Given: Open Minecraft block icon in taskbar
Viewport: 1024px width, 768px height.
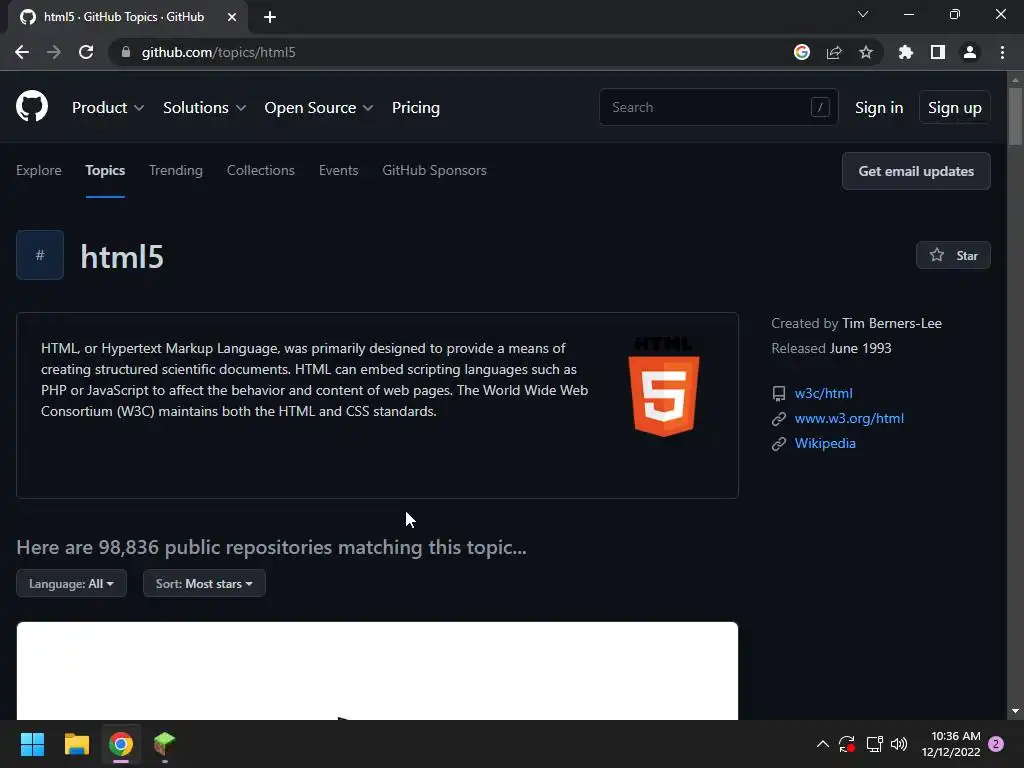Looking at the screenshot, I should coord(165,744).
